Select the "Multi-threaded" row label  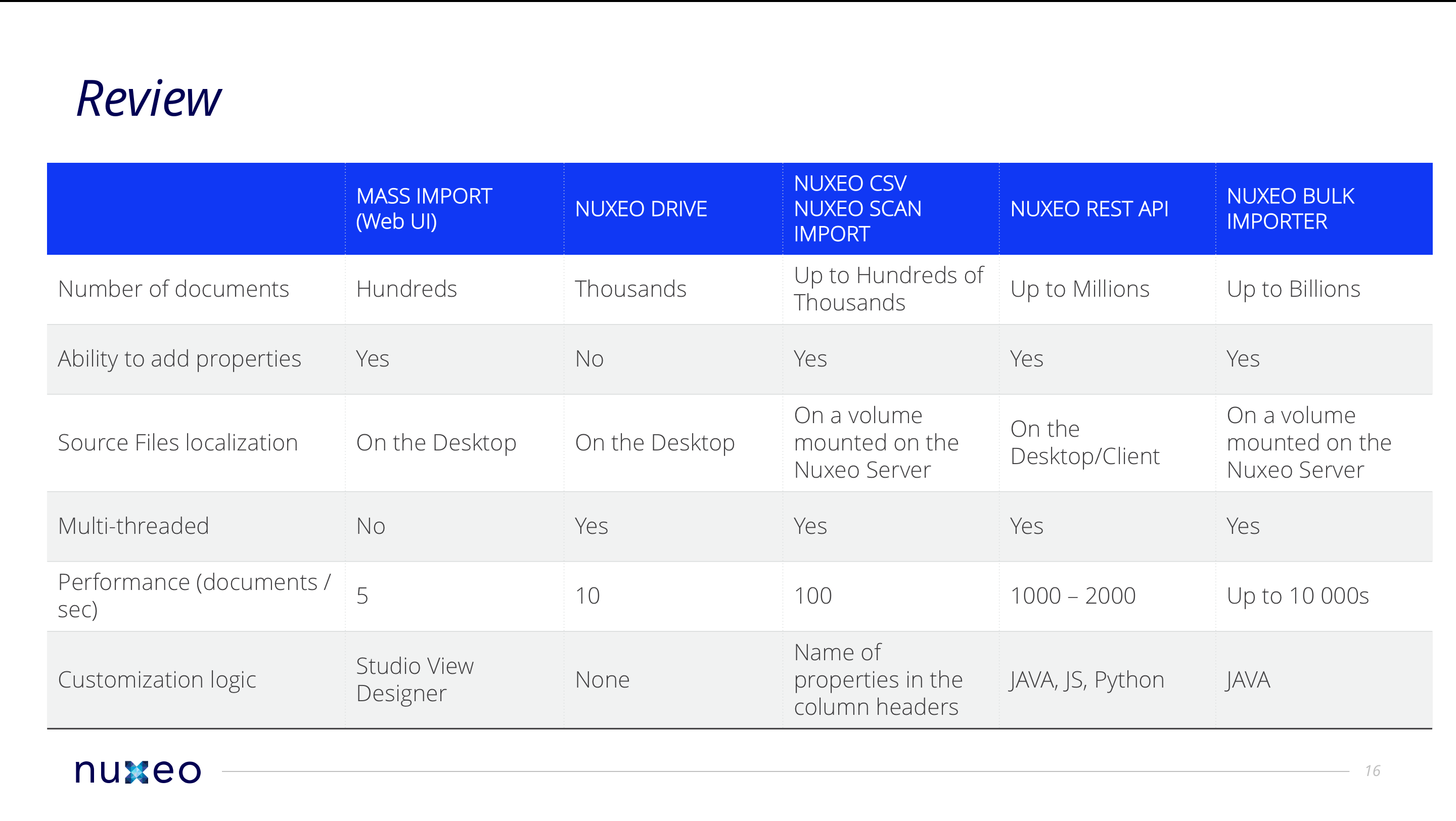click(133, 526)
